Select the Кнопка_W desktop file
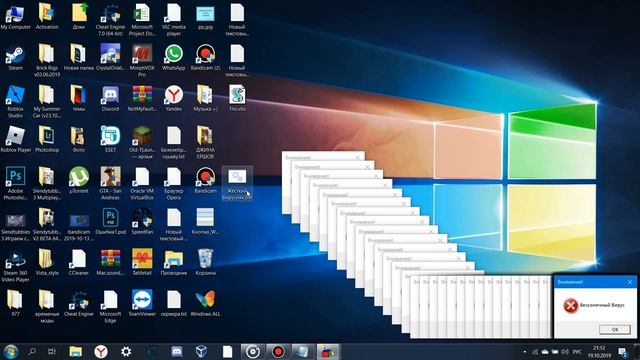 pos(205,221)
